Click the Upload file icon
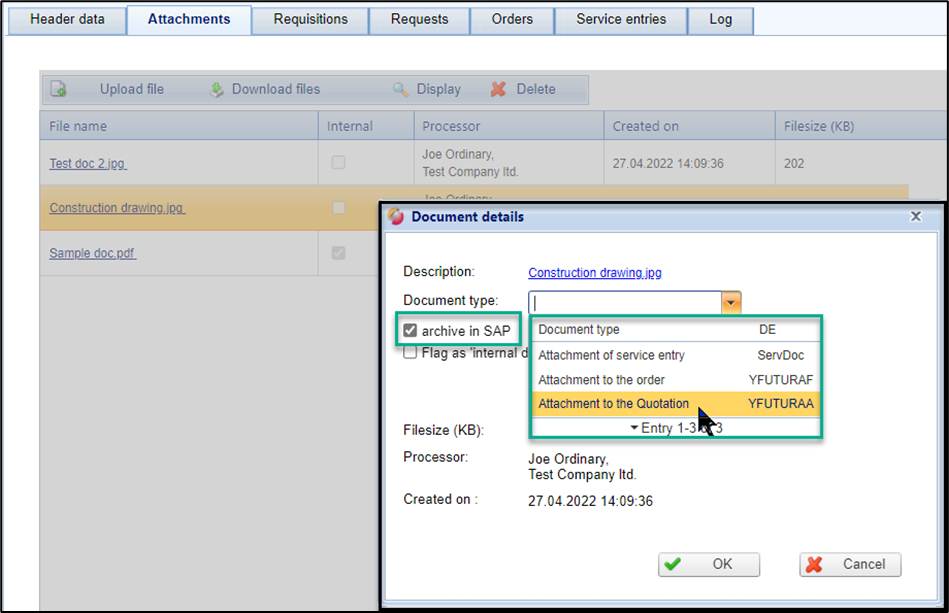The width and height of the screenshot is (949, 613). 59,89
